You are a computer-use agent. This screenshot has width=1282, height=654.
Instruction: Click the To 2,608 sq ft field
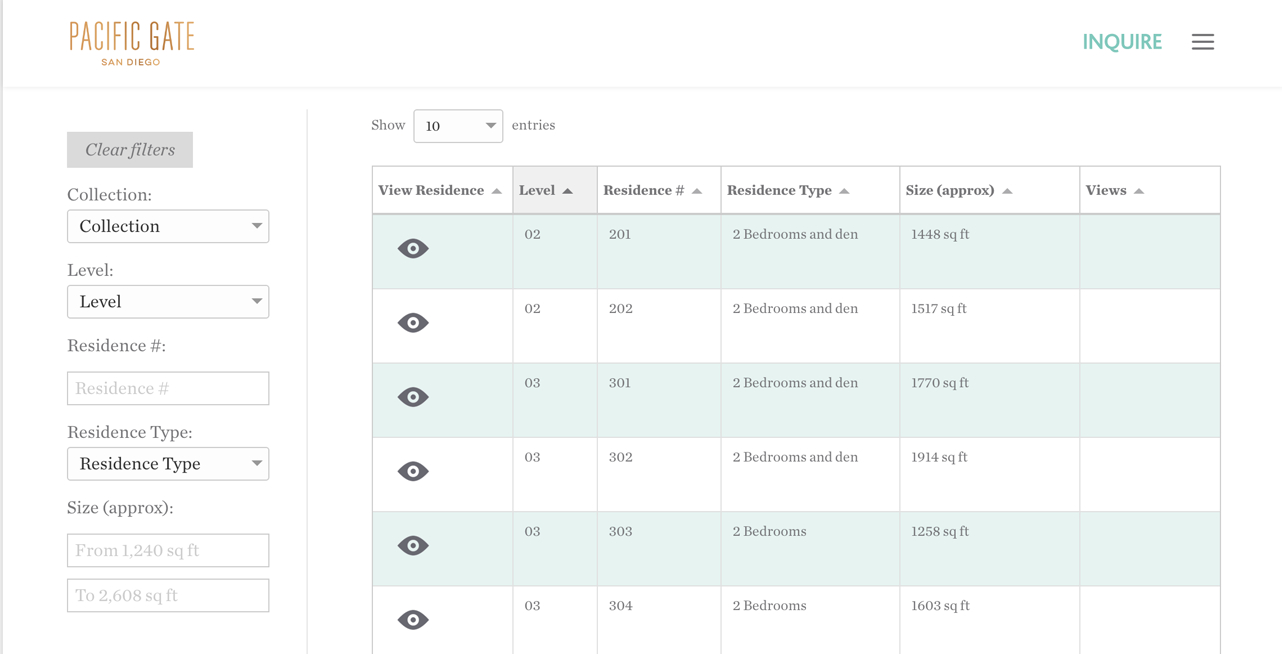(168, 595)
